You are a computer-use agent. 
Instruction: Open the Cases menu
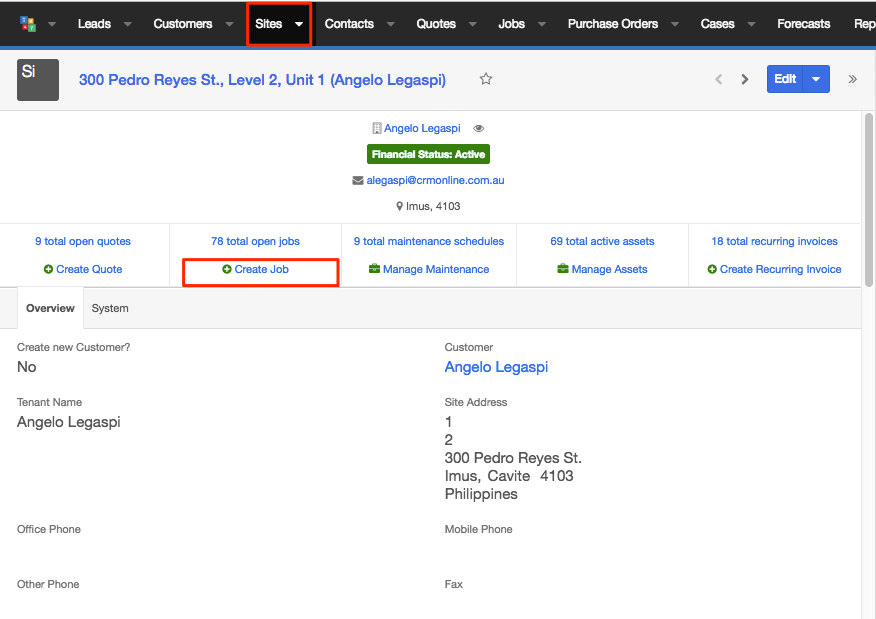click(717, 24)
